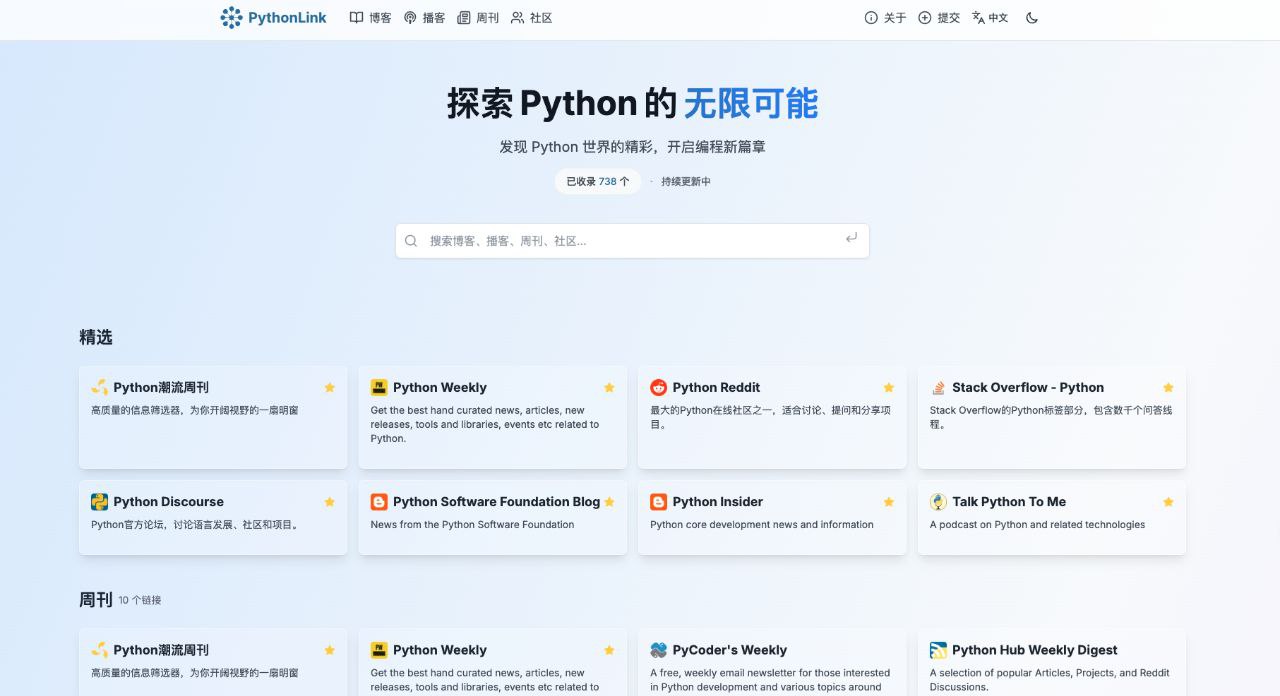Open the Python Discourse link
Viewport: 1280px width, 696px height.
pos(168,502)
